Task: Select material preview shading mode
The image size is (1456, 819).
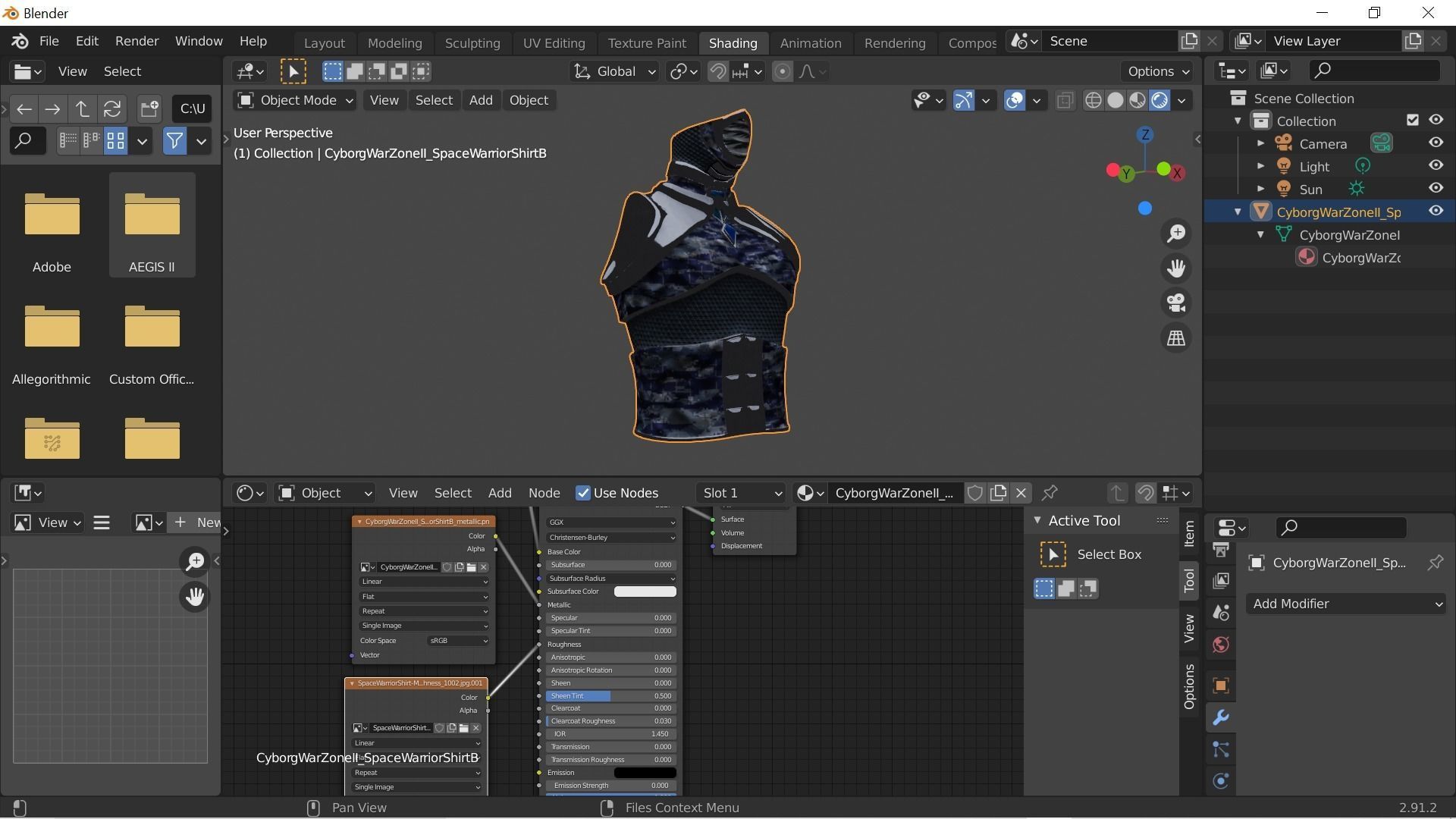Action: 1137,100
